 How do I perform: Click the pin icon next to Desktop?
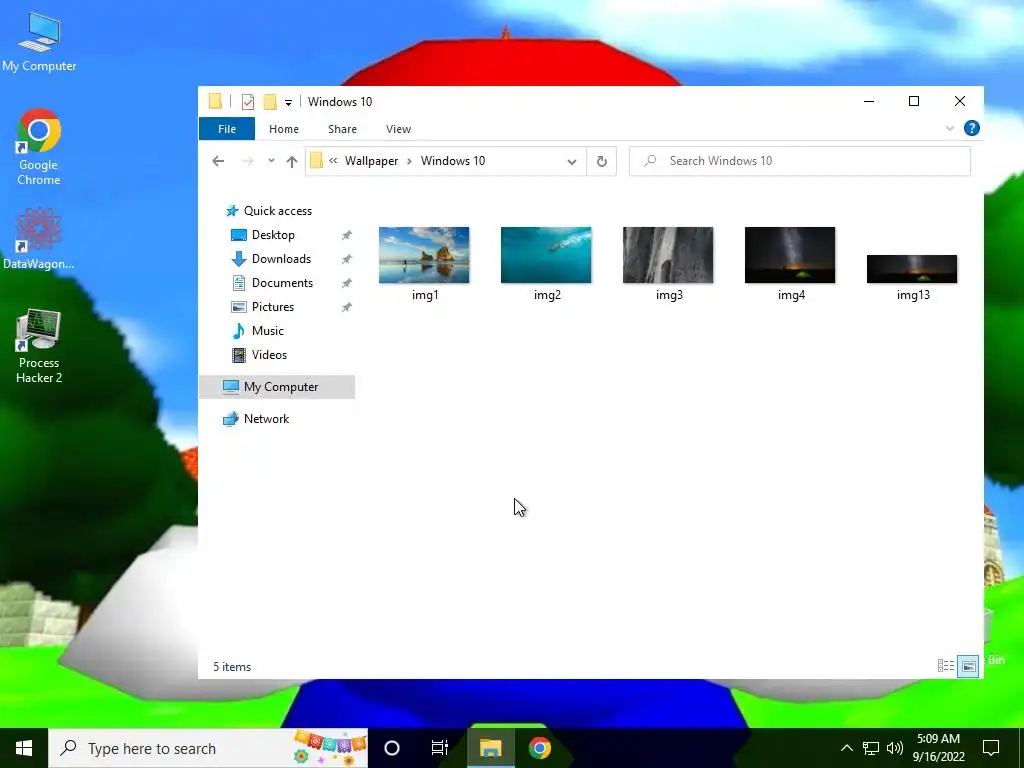pos(347,235)
